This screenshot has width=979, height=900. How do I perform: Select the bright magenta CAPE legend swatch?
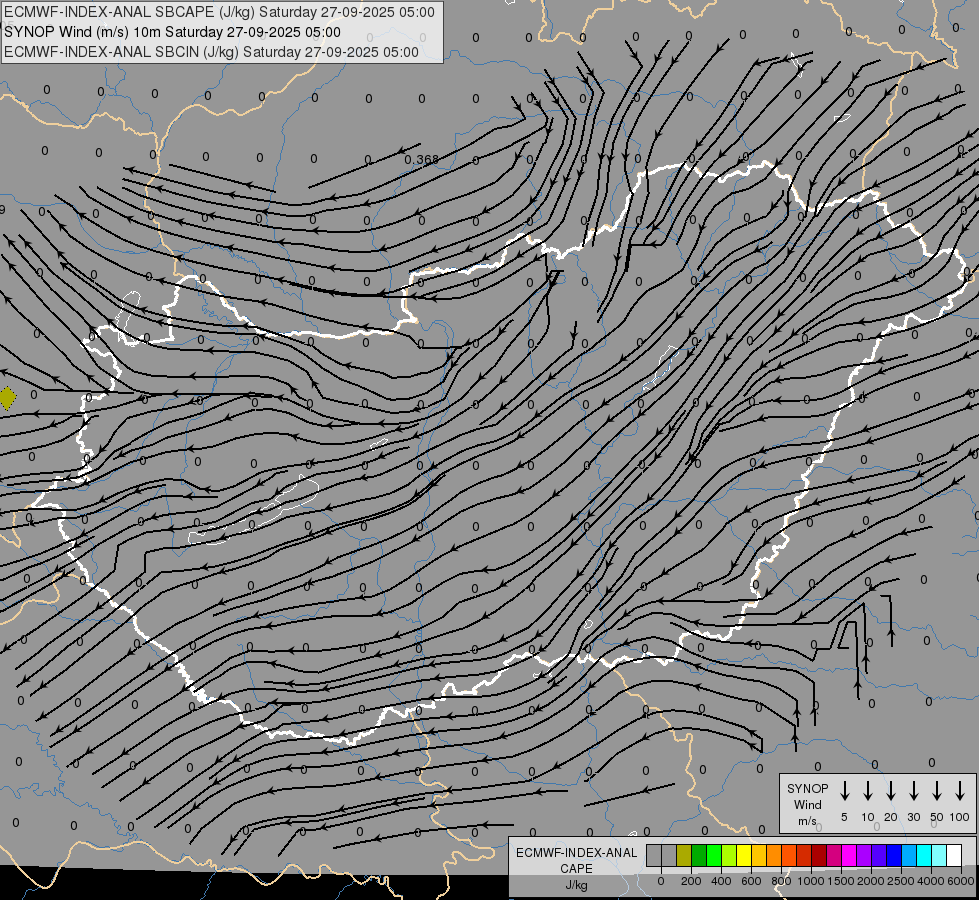pos(850,856)
